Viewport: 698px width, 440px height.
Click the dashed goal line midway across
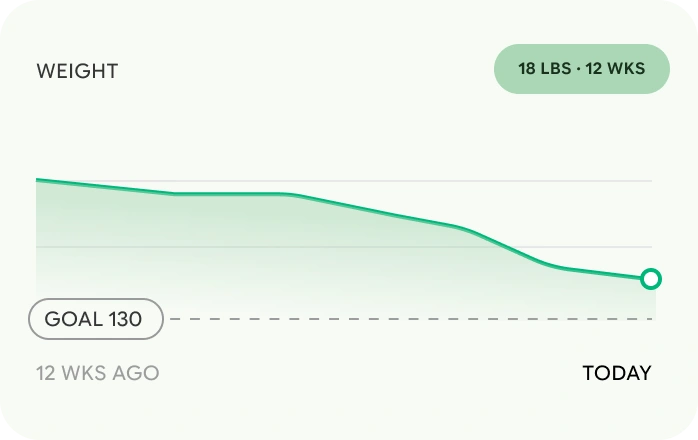tap(412, 319)
